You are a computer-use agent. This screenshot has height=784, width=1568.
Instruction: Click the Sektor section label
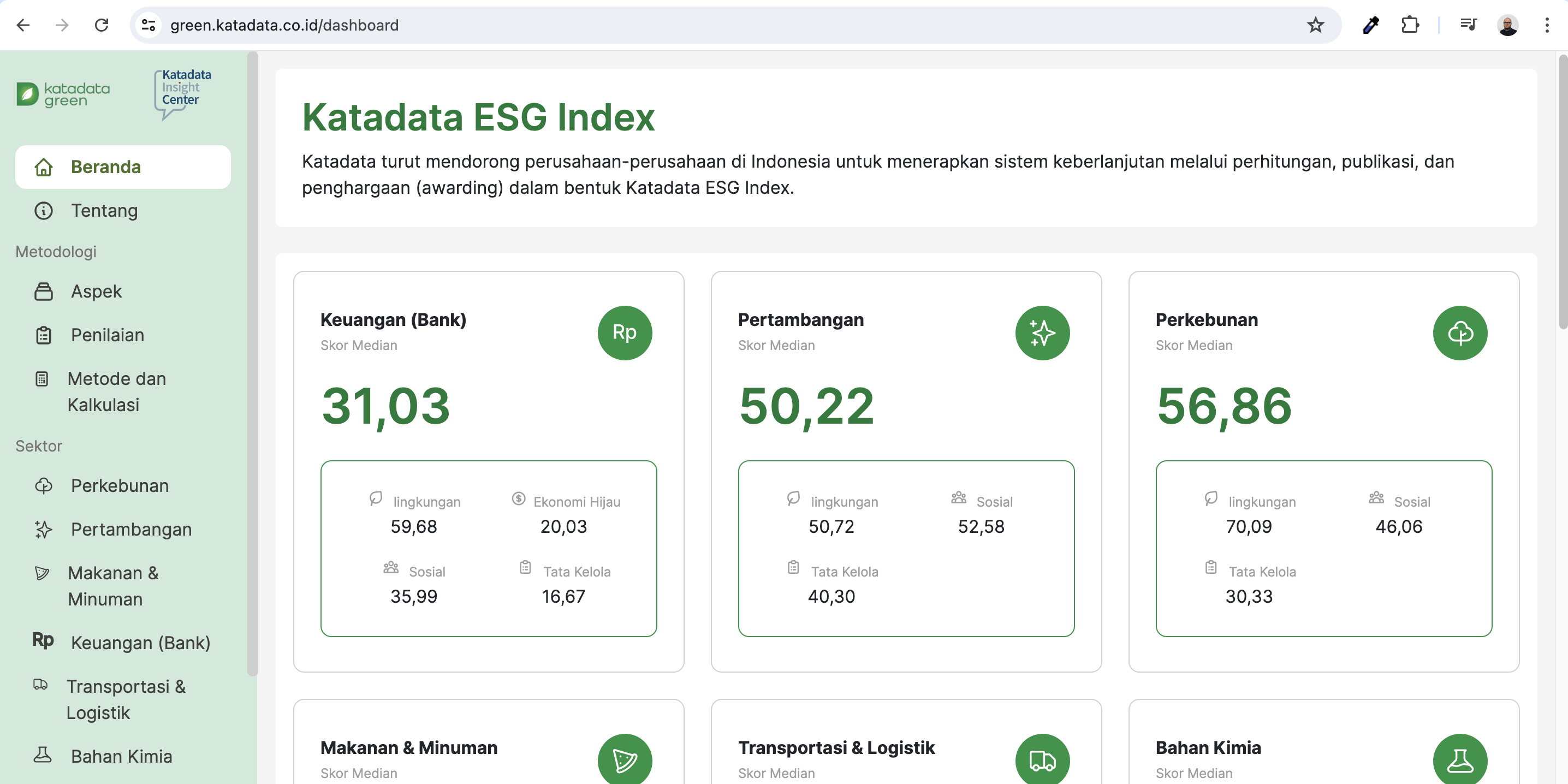[39, 446]
